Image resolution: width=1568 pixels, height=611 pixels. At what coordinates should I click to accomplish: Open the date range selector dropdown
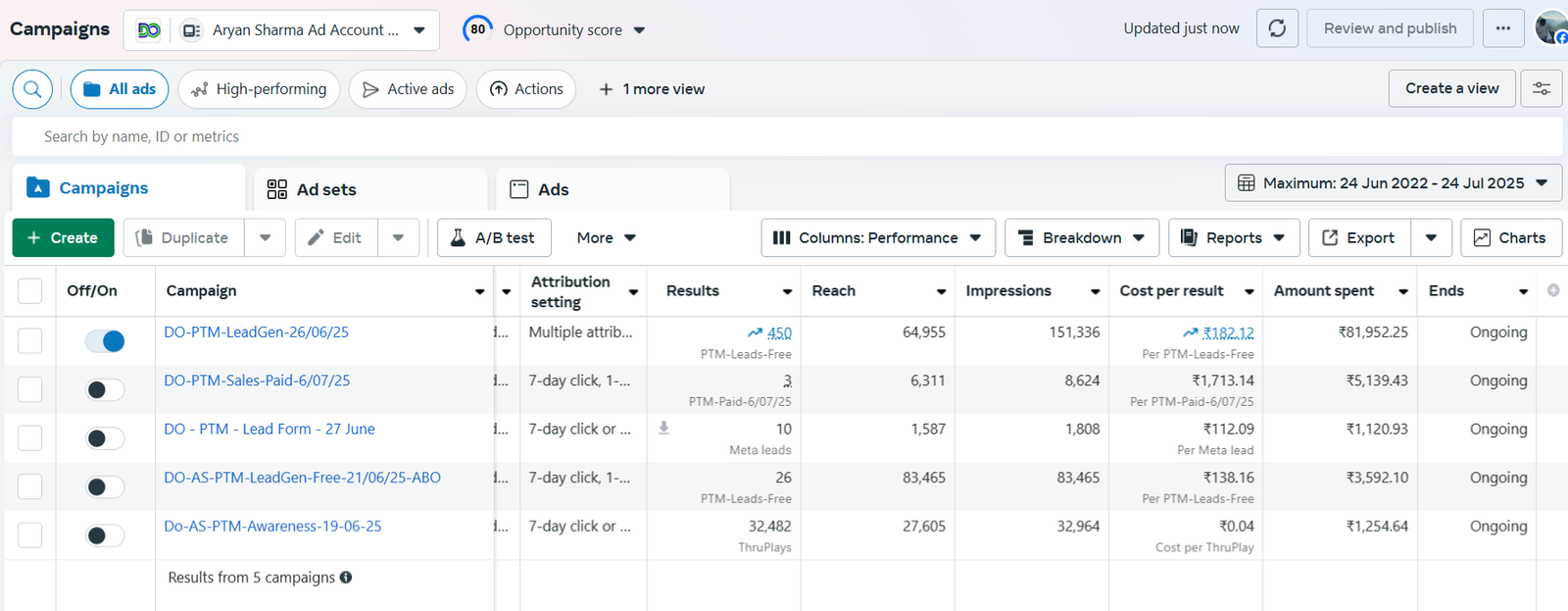(x=1392, y=183)
